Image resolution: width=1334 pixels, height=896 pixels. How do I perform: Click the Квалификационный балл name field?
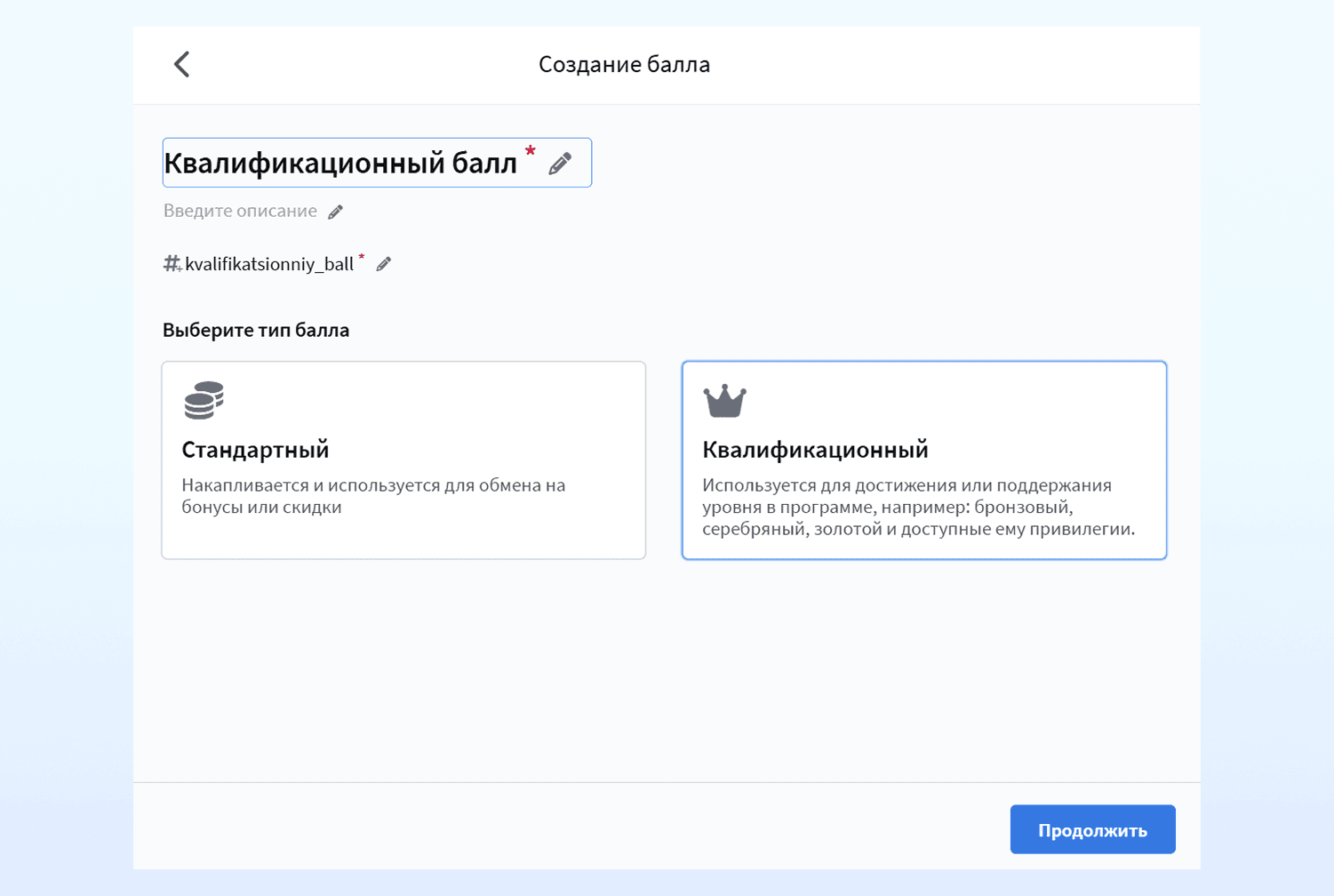pyautogui.click(x=377, y=163)
